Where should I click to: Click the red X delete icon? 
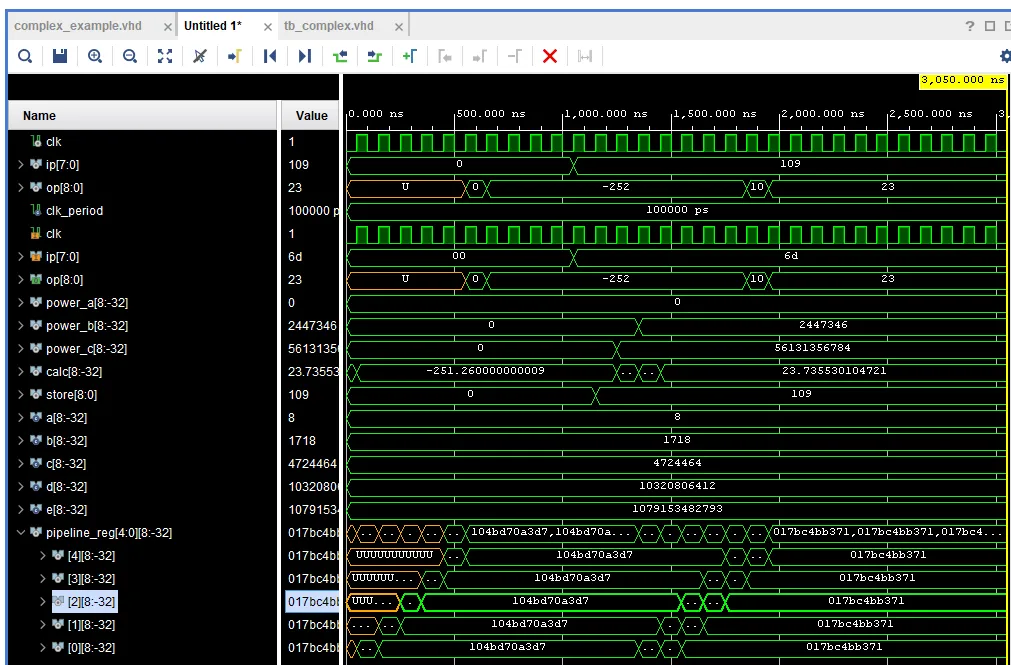pos(549,57)
